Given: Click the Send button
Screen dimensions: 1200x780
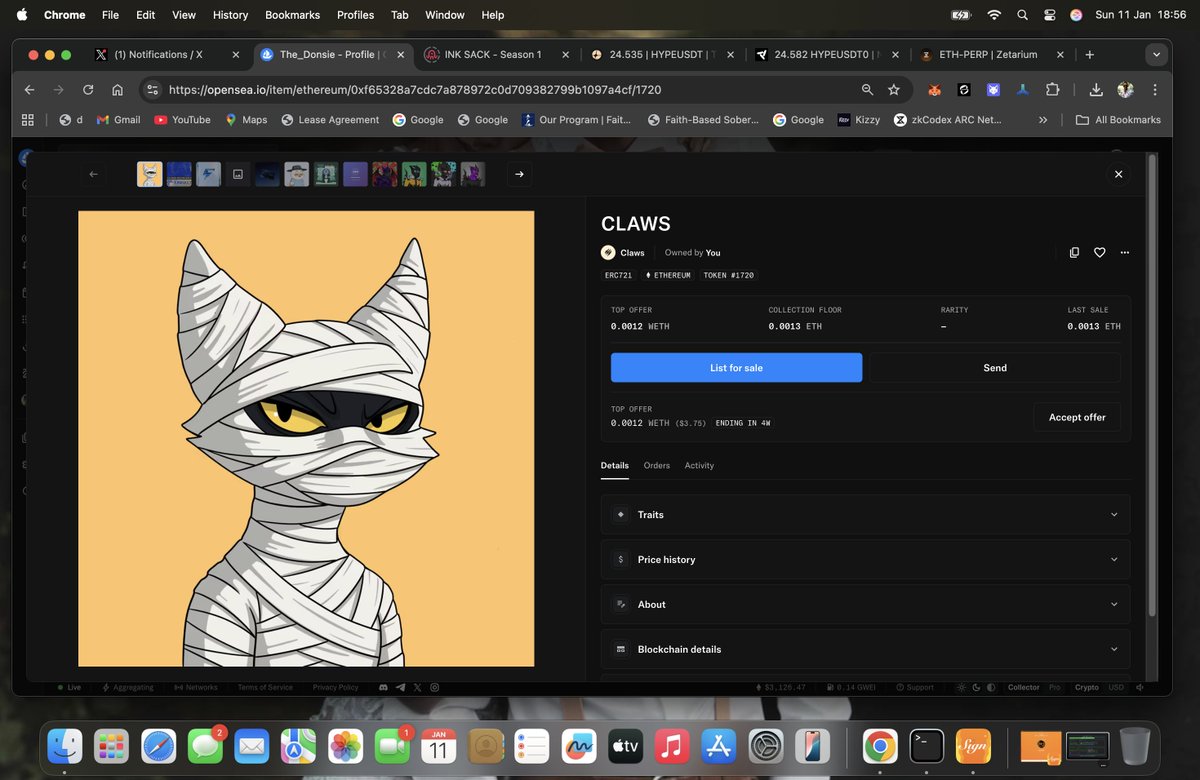Looking at the screenshot, I should pos(995,368).
